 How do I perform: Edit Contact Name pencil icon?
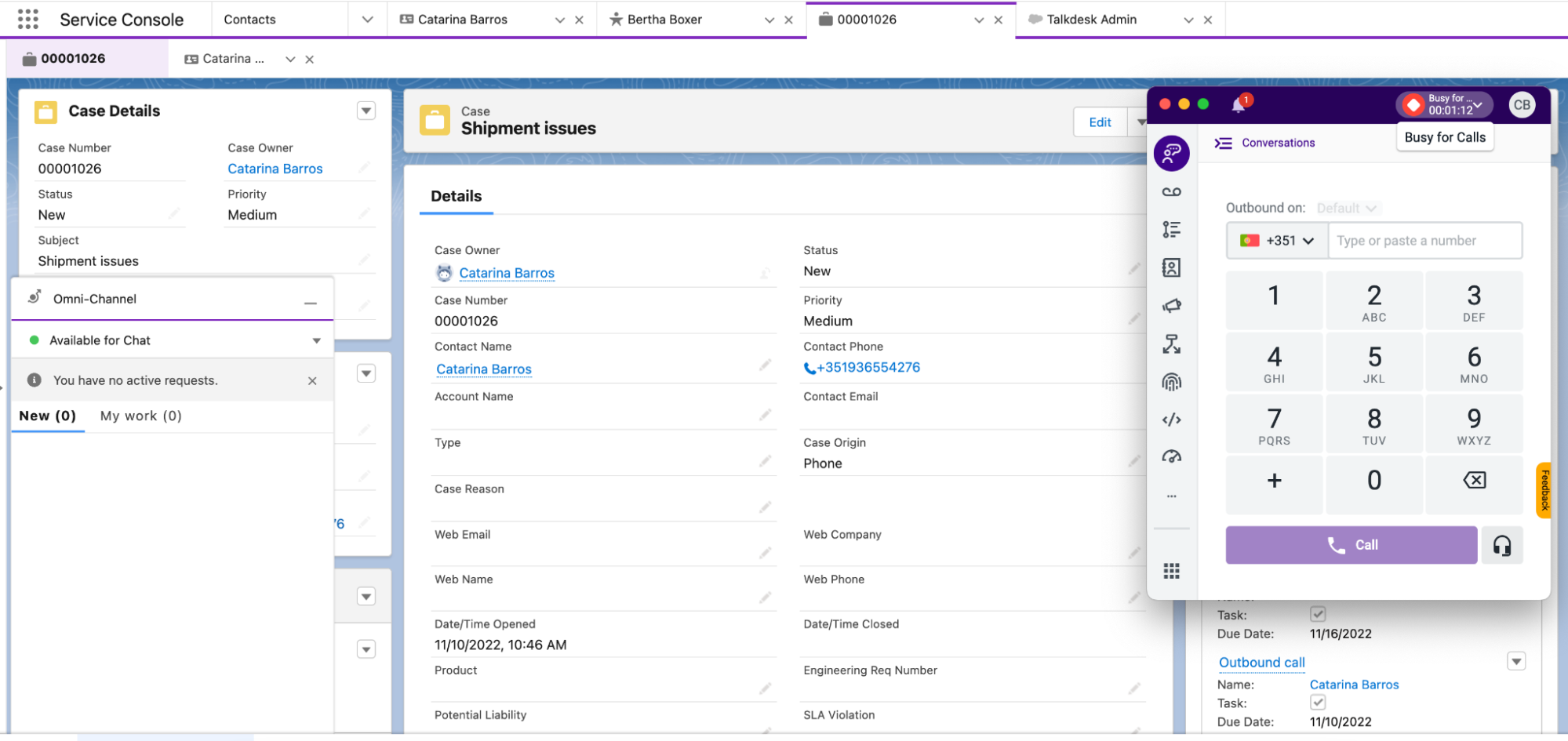point(765,365)
